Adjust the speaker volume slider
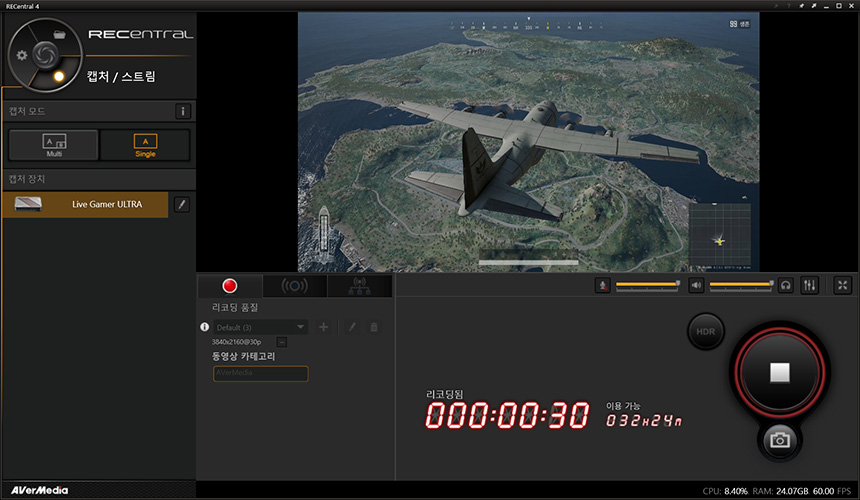Image resolution: width=860 pixels, height=500 pixels. click(742, 285)
